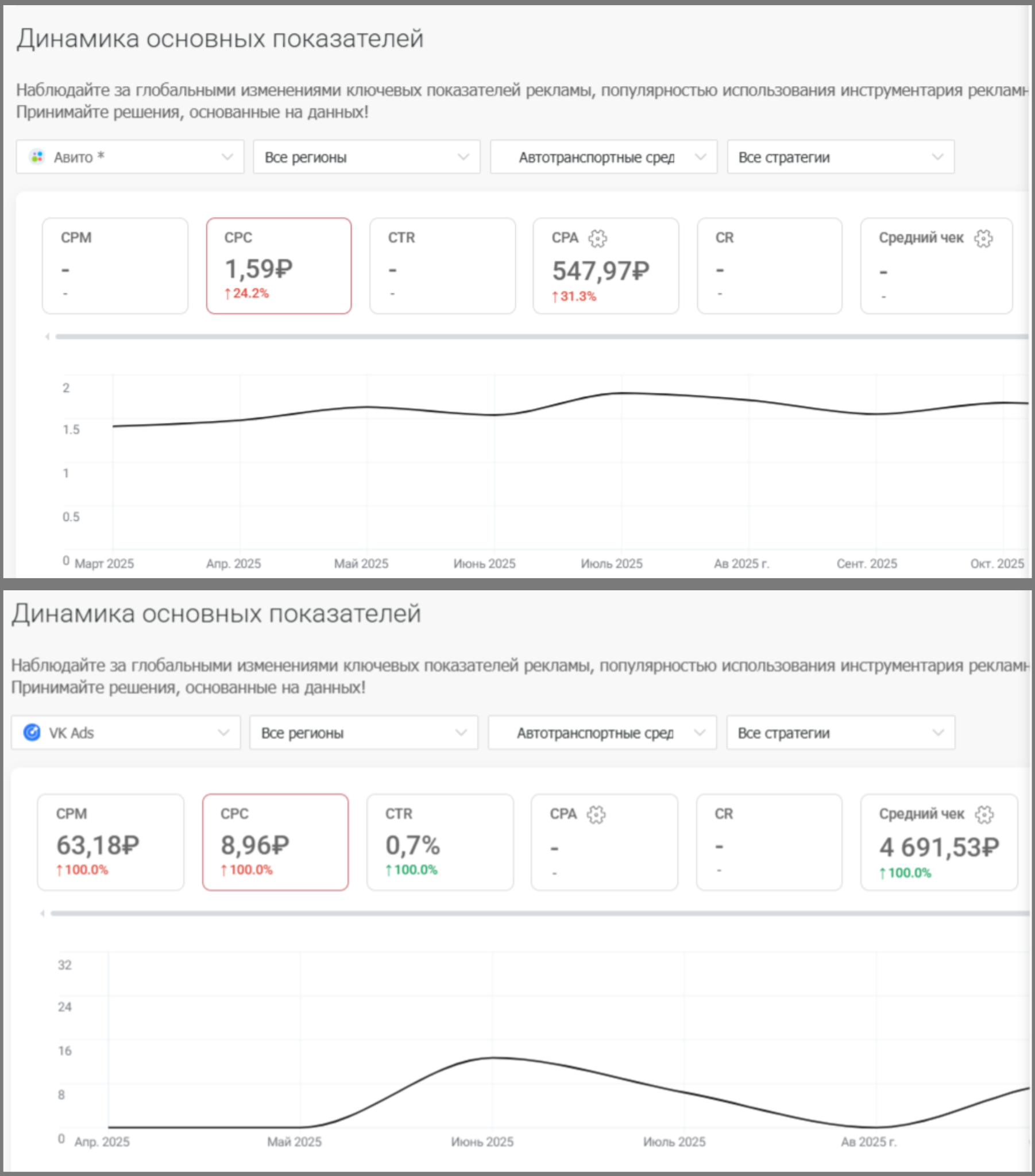Select the CPM card showing 63,18₽

[x=110, y=842]
